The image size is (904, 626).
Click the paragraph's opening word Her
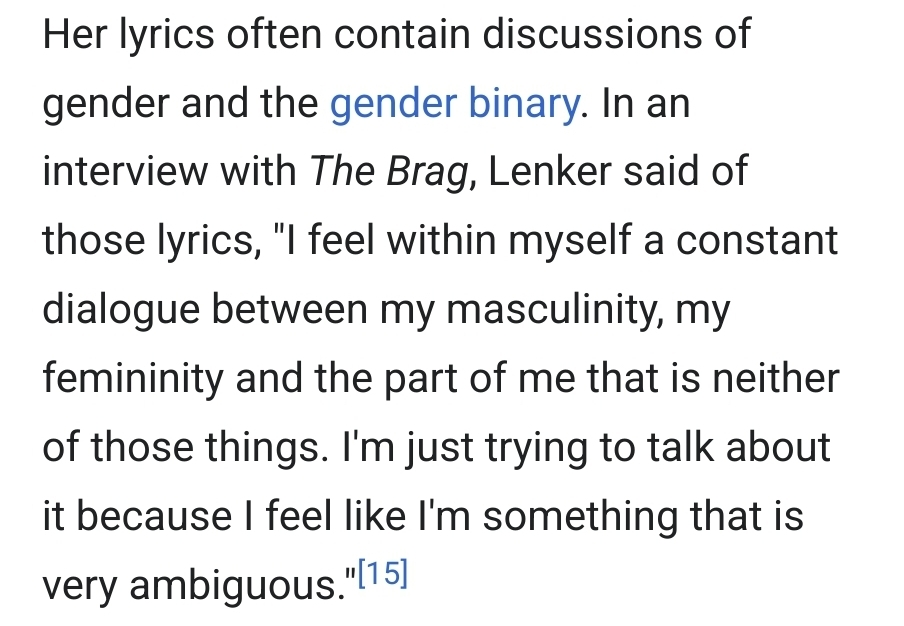[76, 34]
